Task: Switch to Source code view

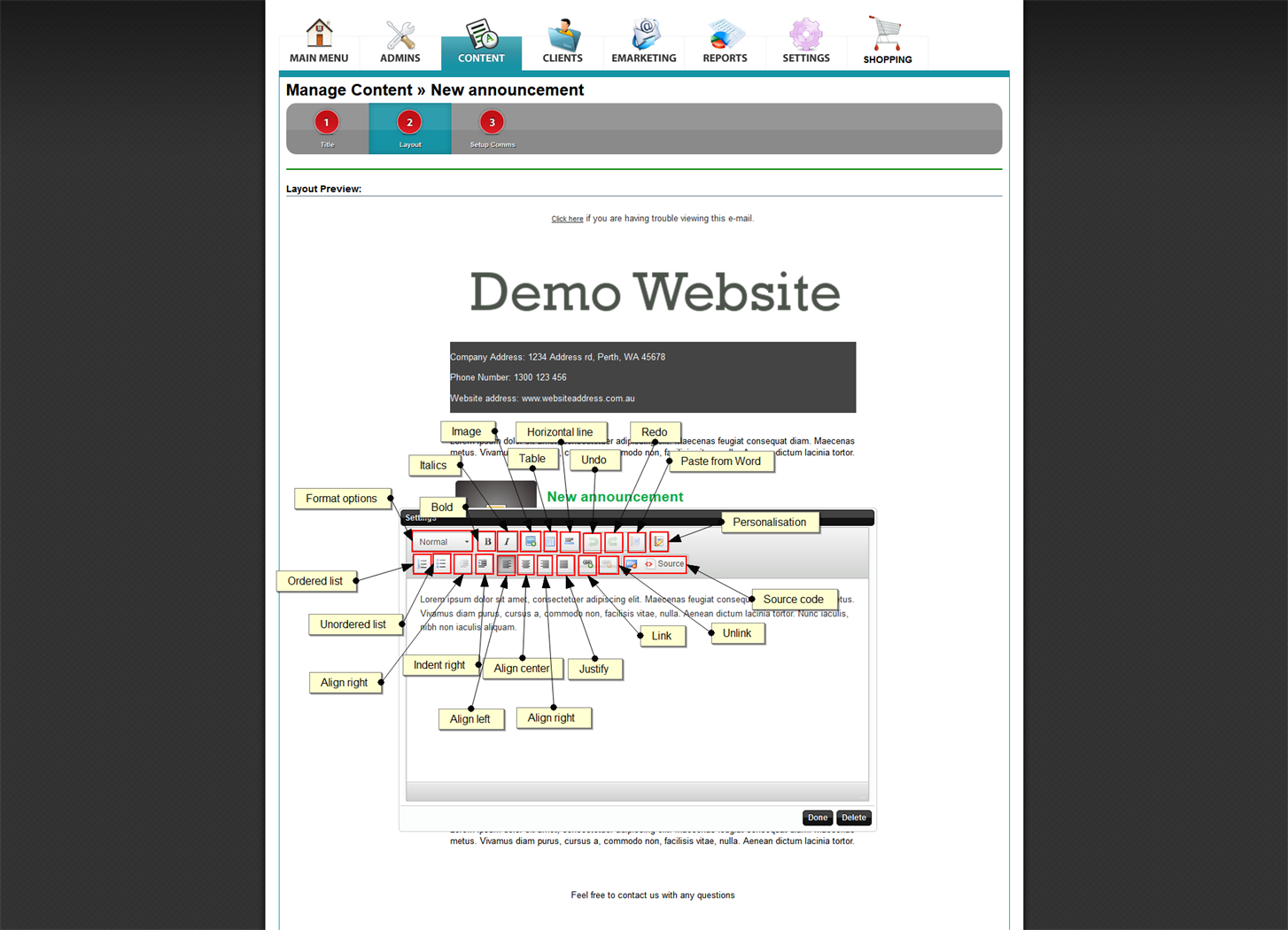Action: pos(664,564)
